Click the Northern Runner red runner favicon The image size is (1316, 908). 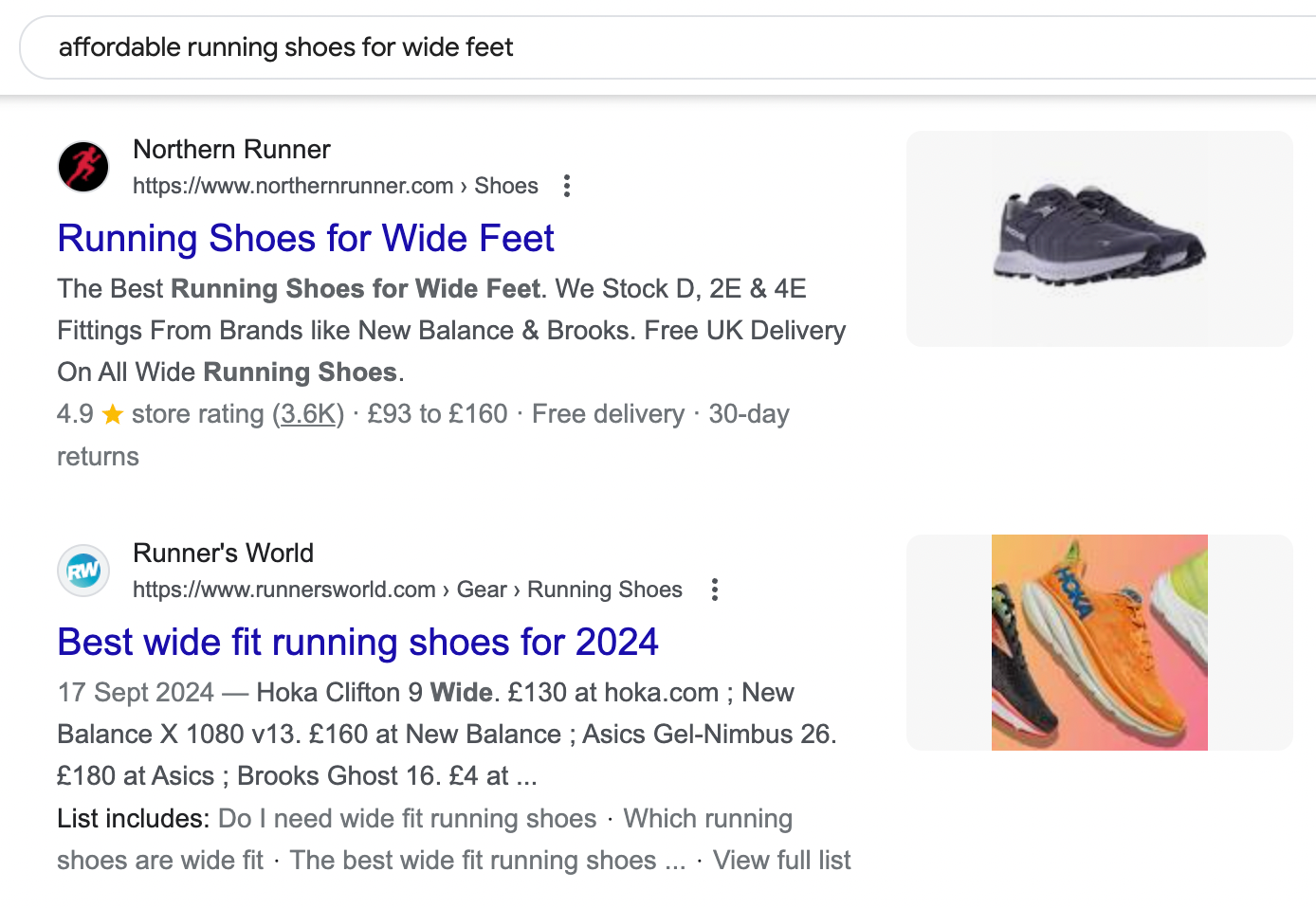[82, 167]
